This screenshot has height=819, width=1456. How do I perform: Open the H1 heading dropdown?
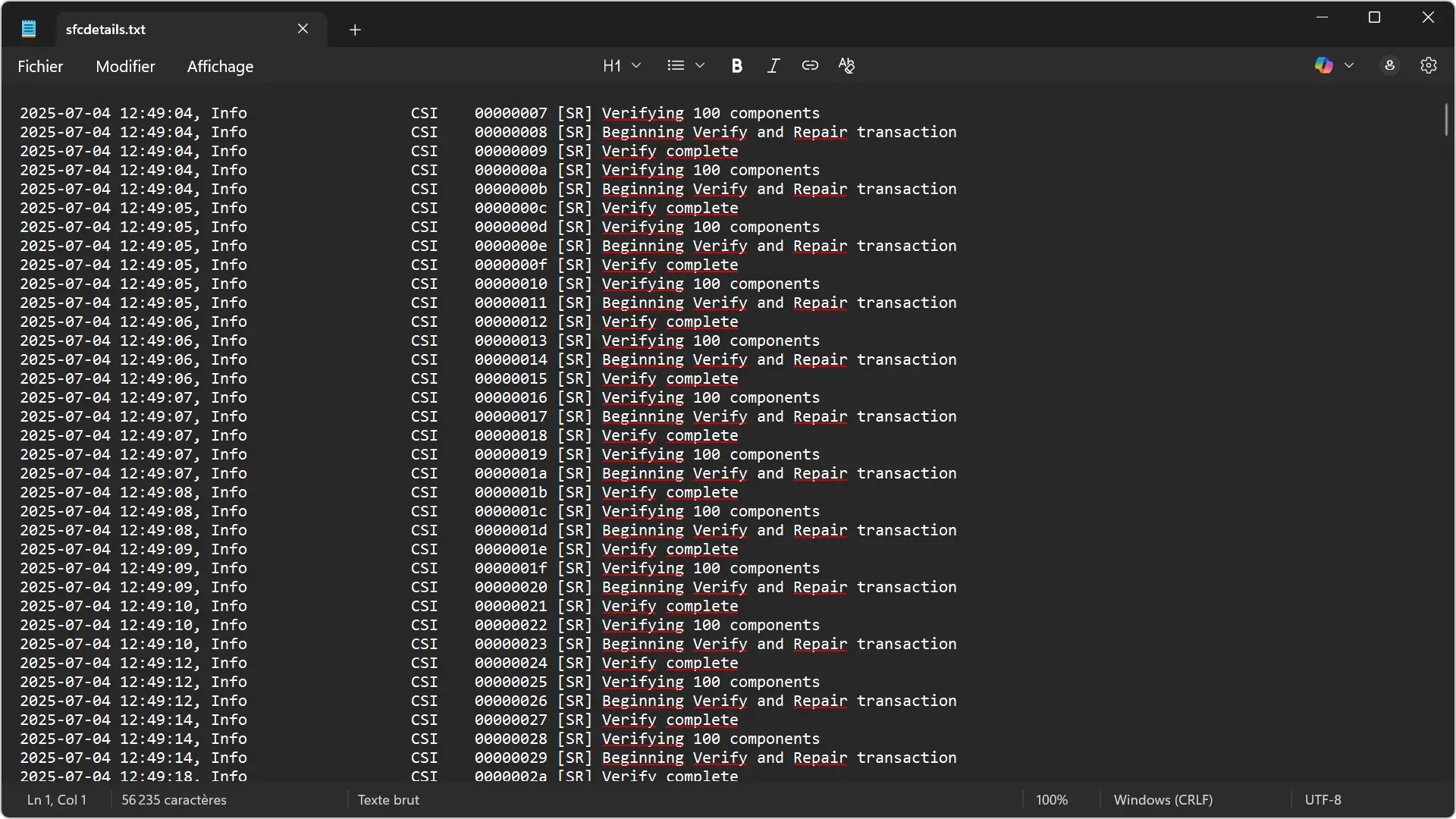622,65
